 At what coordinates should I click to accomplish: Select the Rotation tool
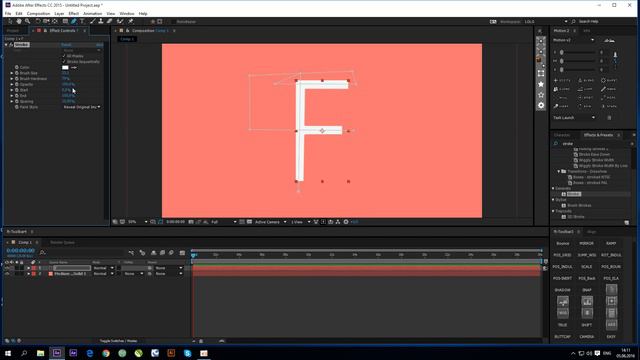coord(38,21)
